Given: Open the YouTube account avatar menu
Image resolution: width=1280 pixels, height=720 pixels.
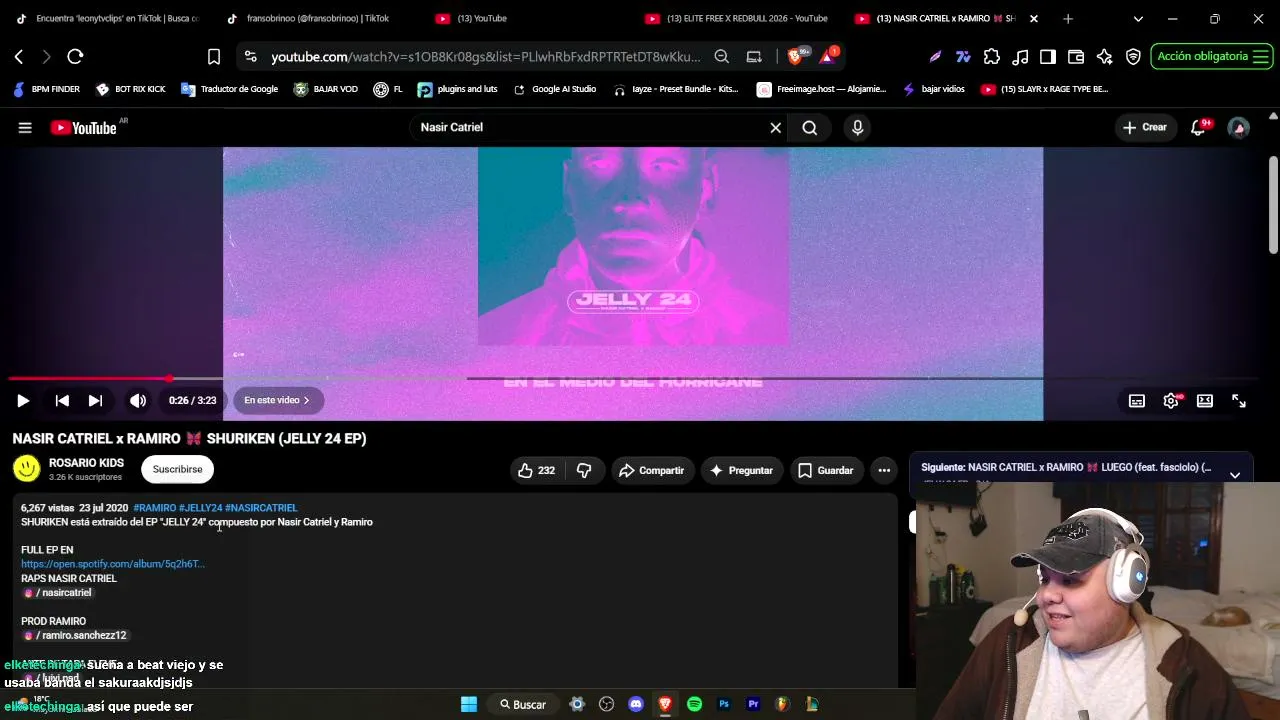Looking at the screenshot, I should 1239,128.
